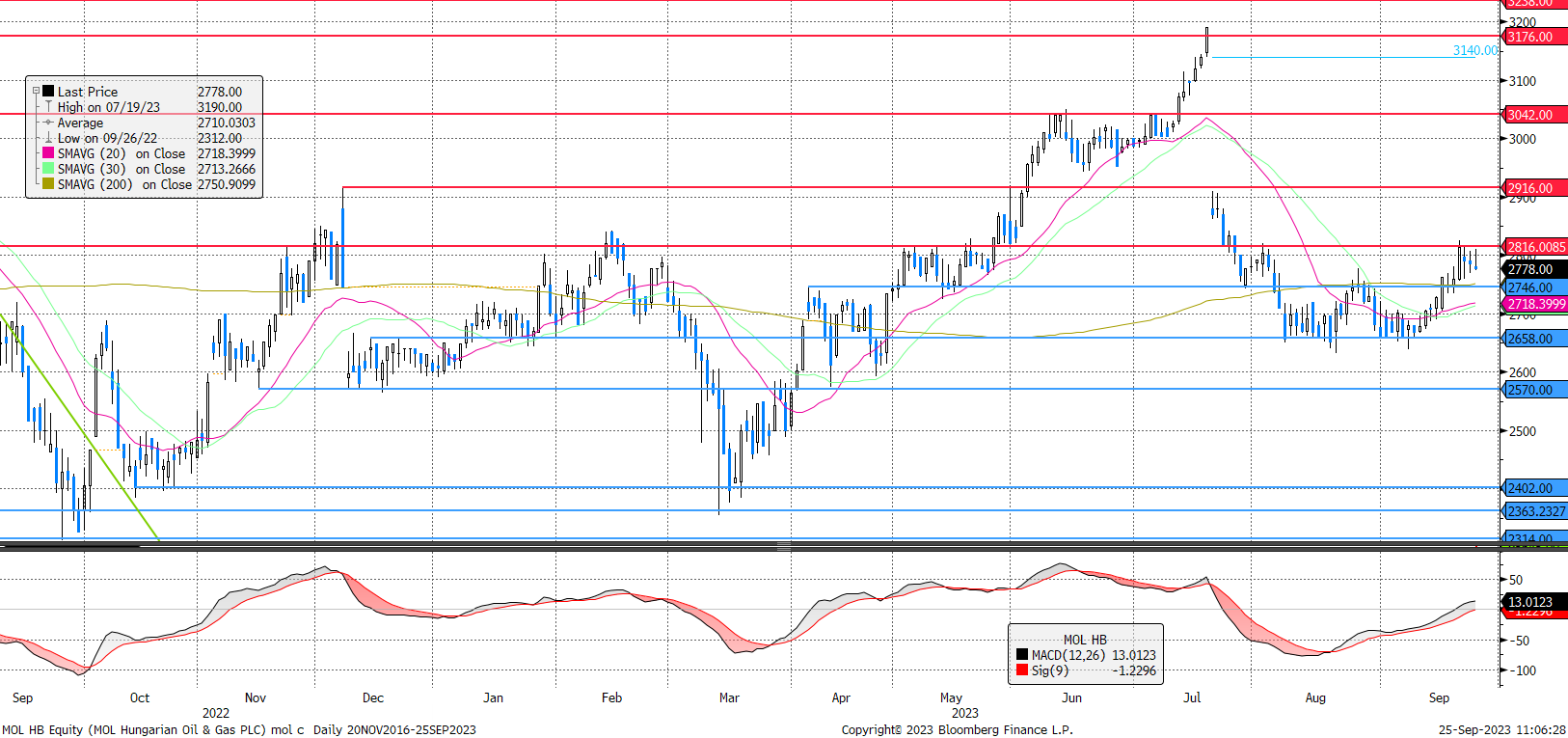Image resolution: width=1568 pixels, height=738 pixels.
Task: Click the Average marker icon in legend
Action: (48, 123)
